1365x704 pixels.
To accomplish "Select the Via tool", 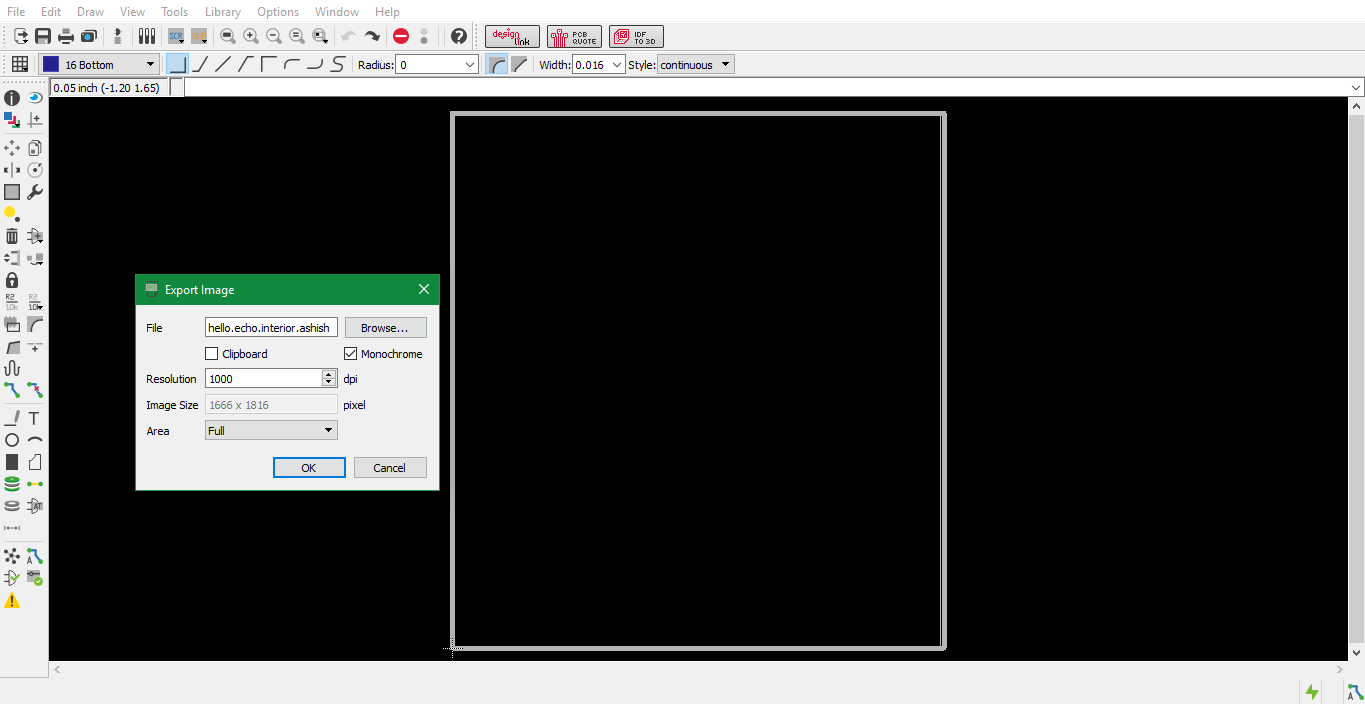I will point(12,484).
